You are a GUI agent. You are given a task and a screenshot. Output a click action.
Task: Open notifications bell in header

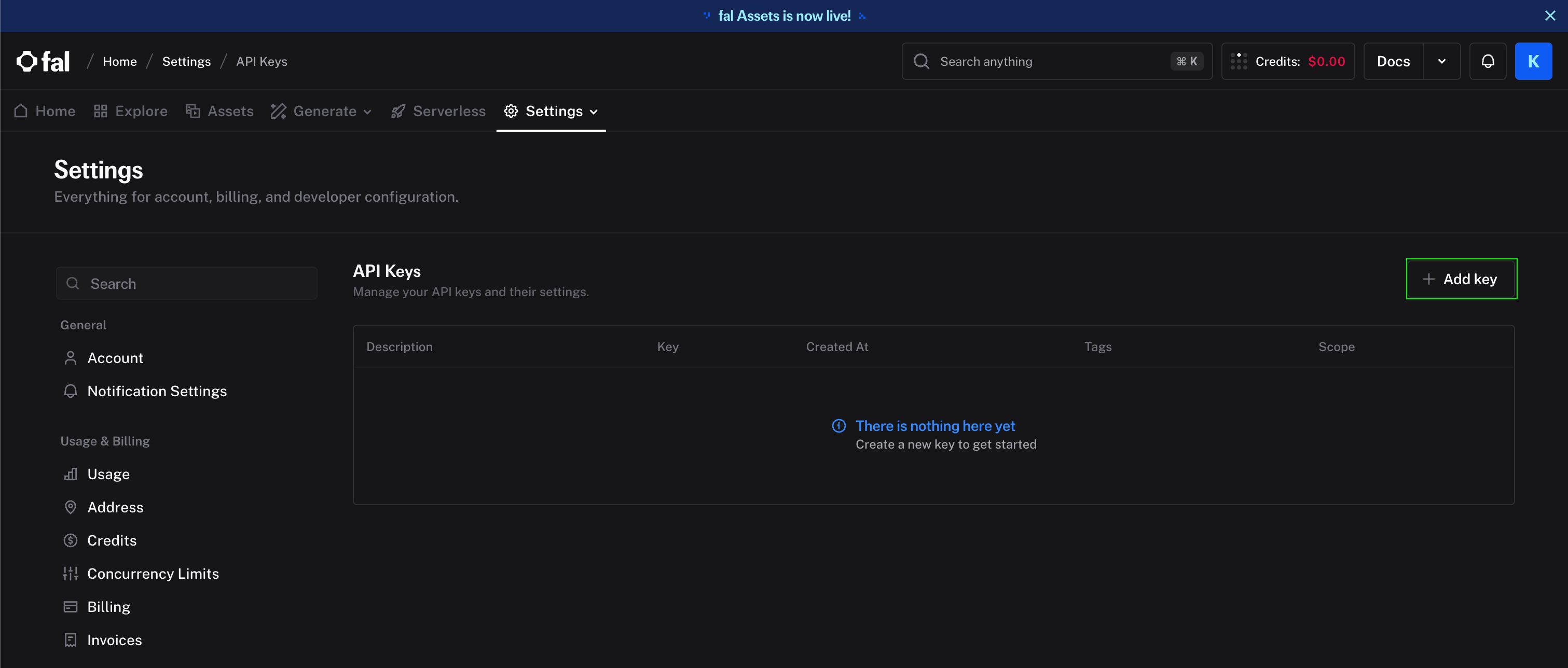tap(1488, 61)
